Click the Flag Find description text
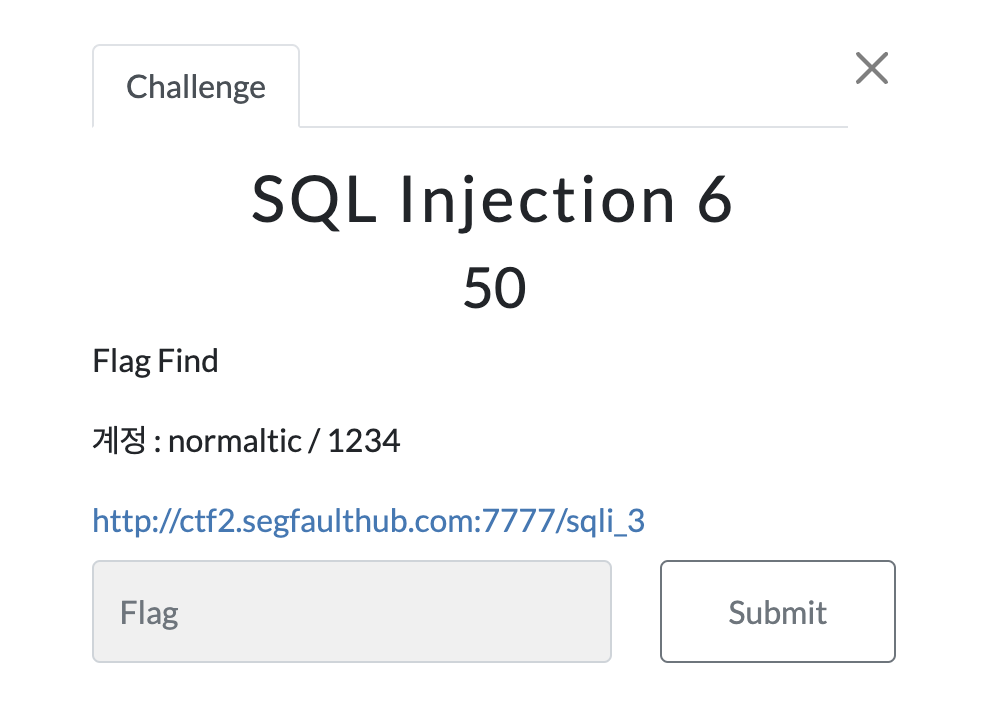This screenshot has height=708, width=988. tap(156, 362)
